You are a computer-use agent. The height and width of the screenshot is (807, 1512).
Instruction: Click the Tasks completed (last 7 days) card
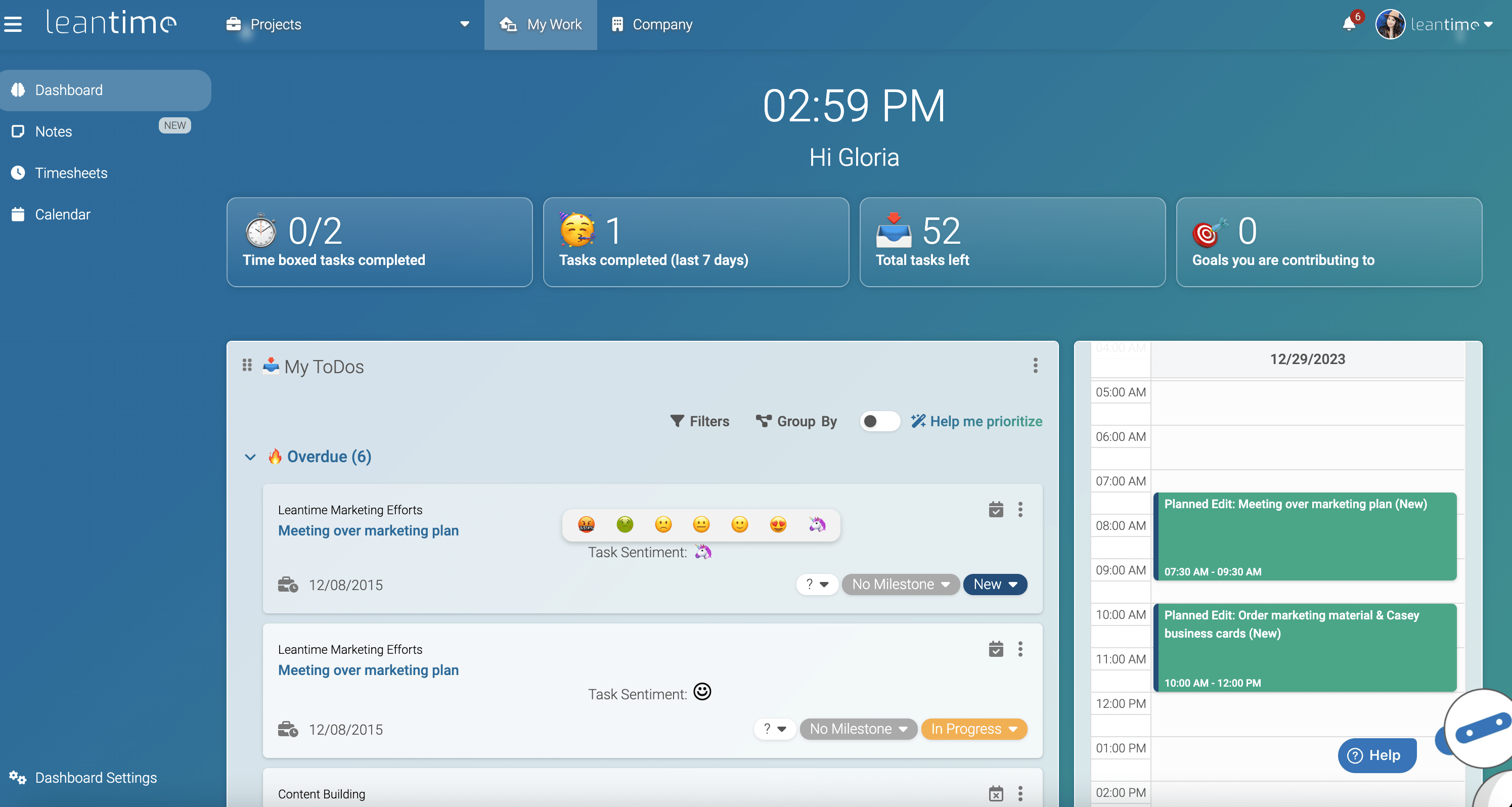(696, 242)
